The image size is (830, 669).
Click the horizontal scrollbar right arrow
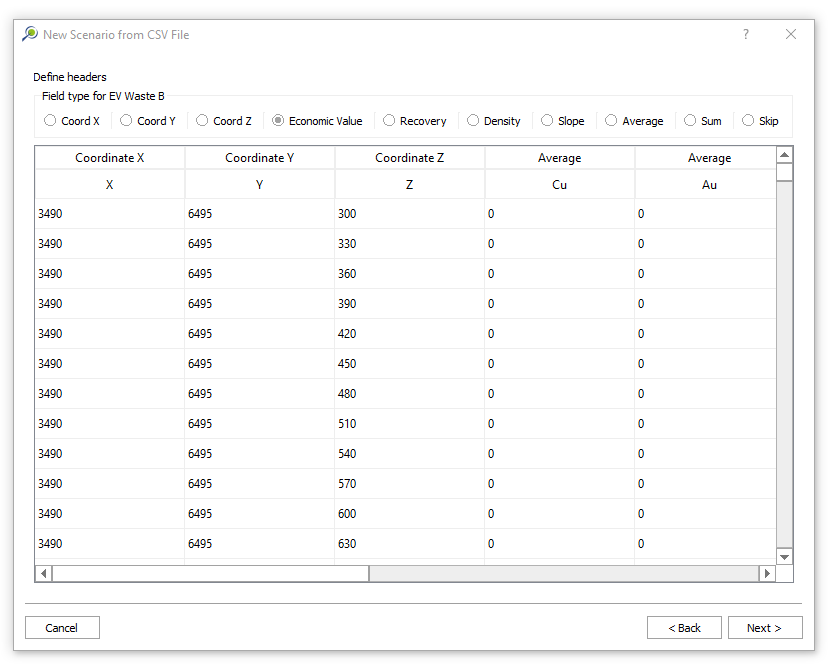[767, 573]
